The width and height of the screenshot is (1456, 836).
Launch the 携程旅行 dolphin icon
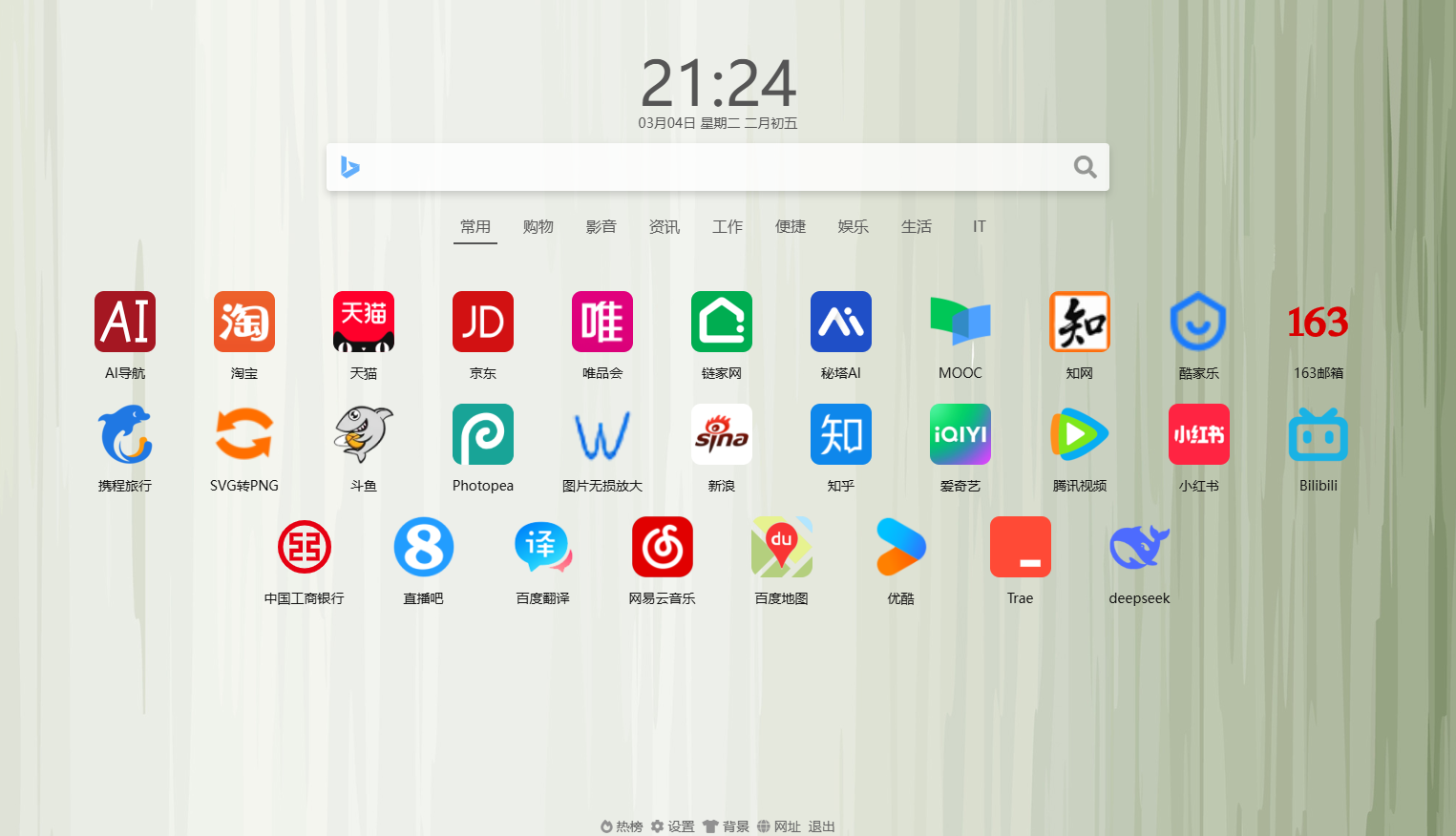[125, 434]
